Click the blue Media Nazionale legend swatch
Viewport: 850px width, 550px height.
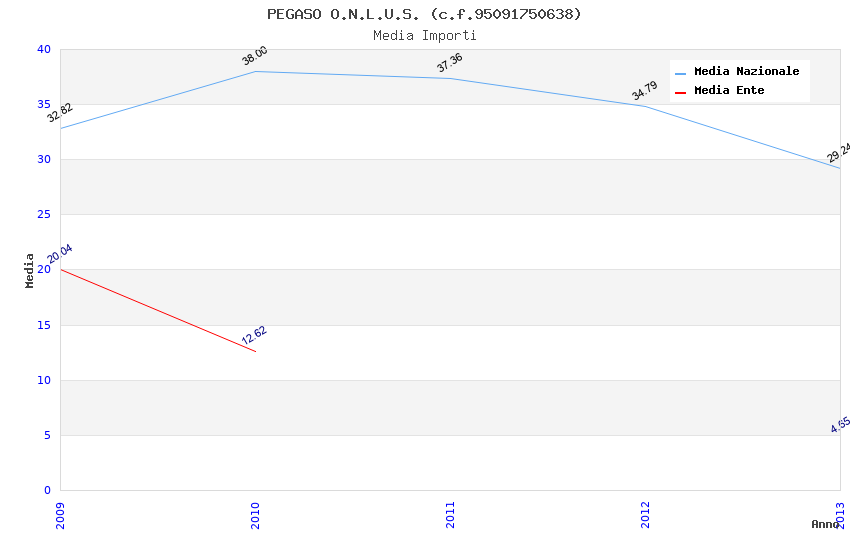pyautogui.click(x=681, y=73)
